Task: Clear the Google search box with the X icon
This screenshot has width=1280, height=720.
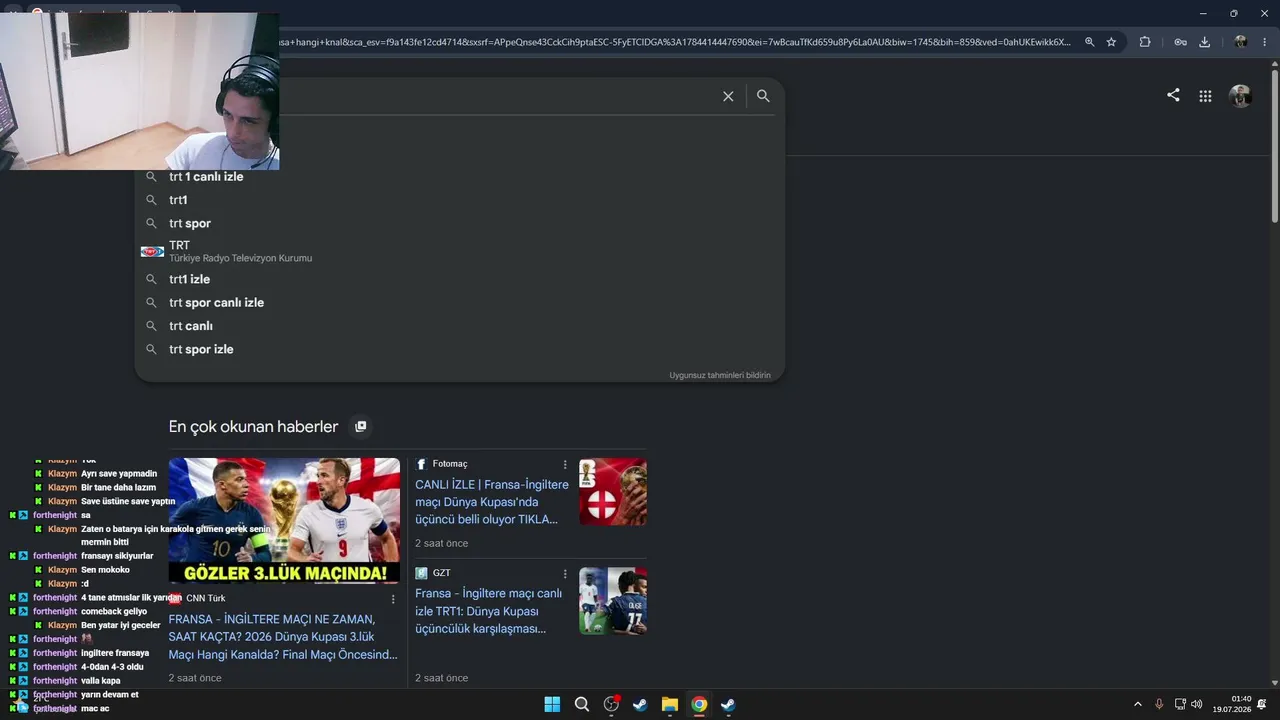Action: [x=728, y=96]
